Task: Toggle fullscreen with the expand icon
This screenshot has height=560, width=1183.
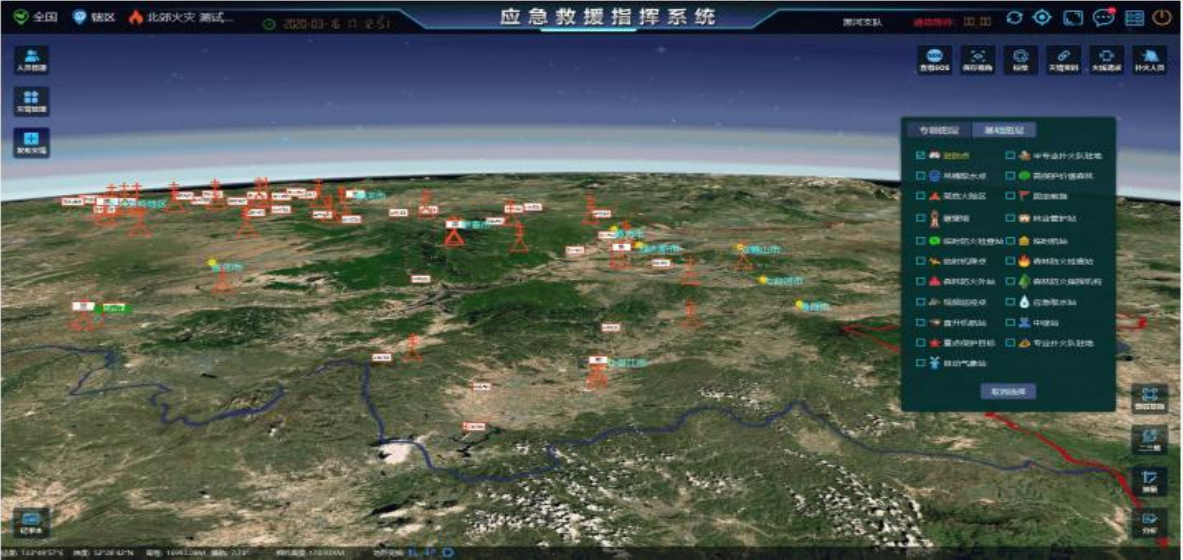Action: pos(1073,18)
